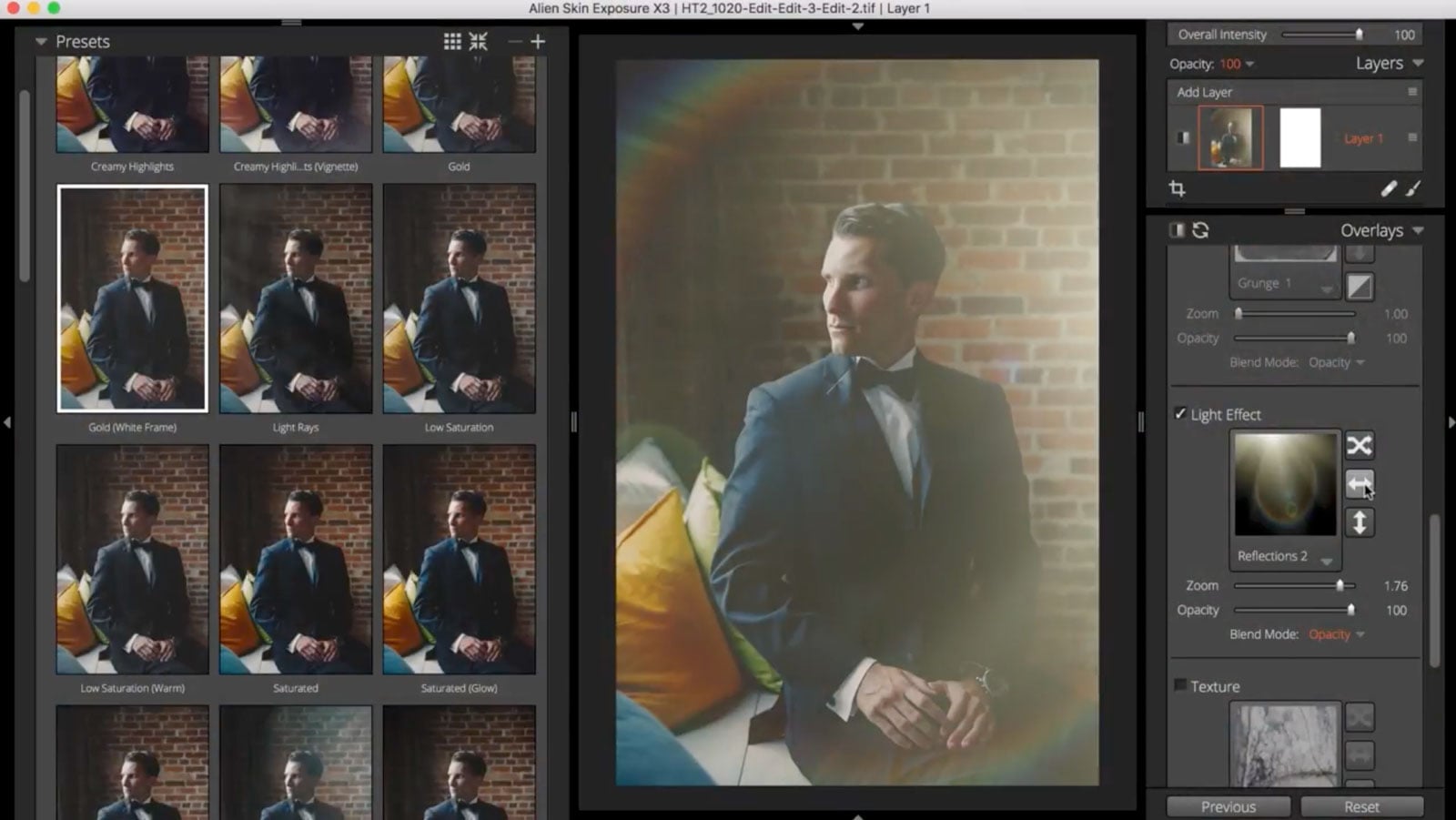Reset the Overlays panel settings
Viewport: 1456px width, 820px height.
(1201, 230)
